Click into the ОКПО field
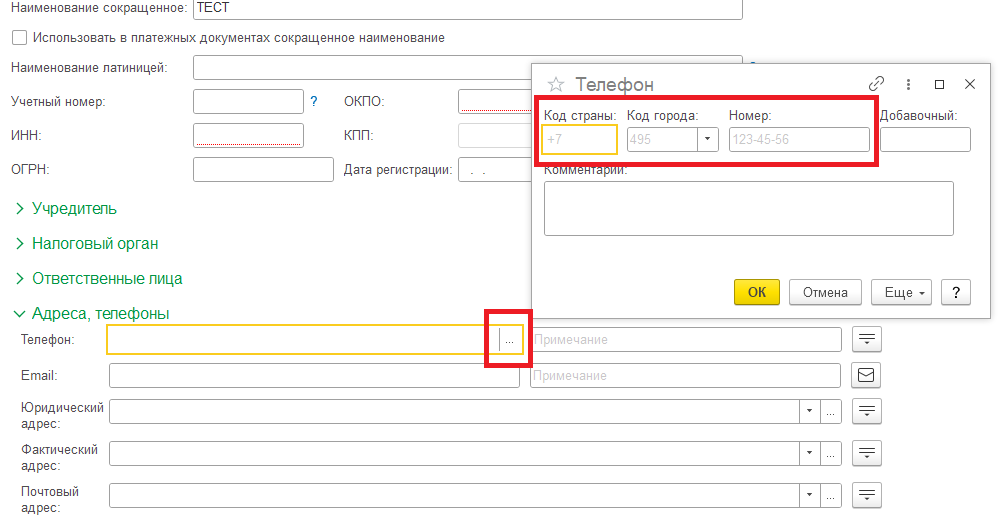 pos(495,101)
